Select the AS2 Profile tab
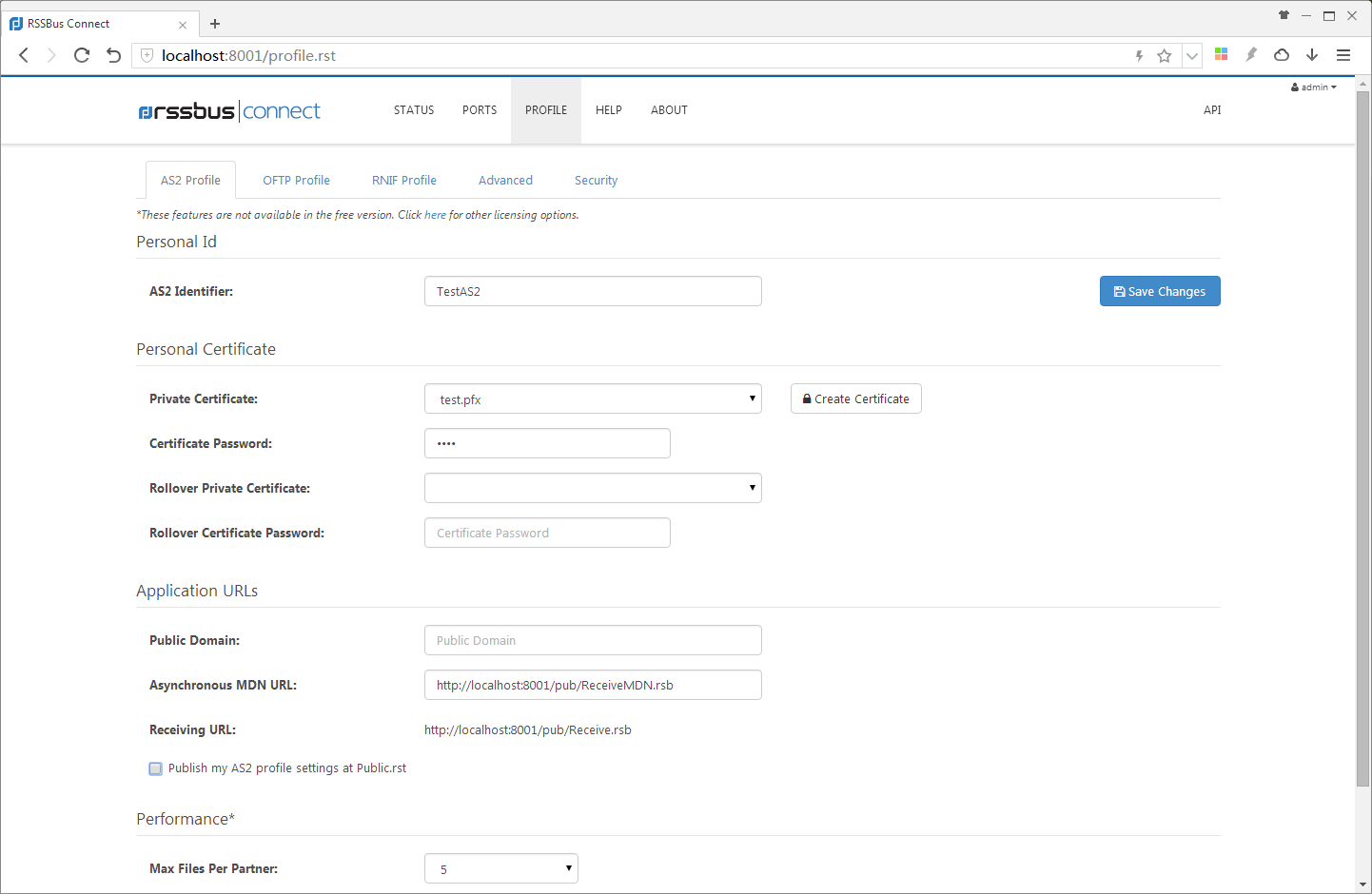1372x894 pixels. (190, 180)
